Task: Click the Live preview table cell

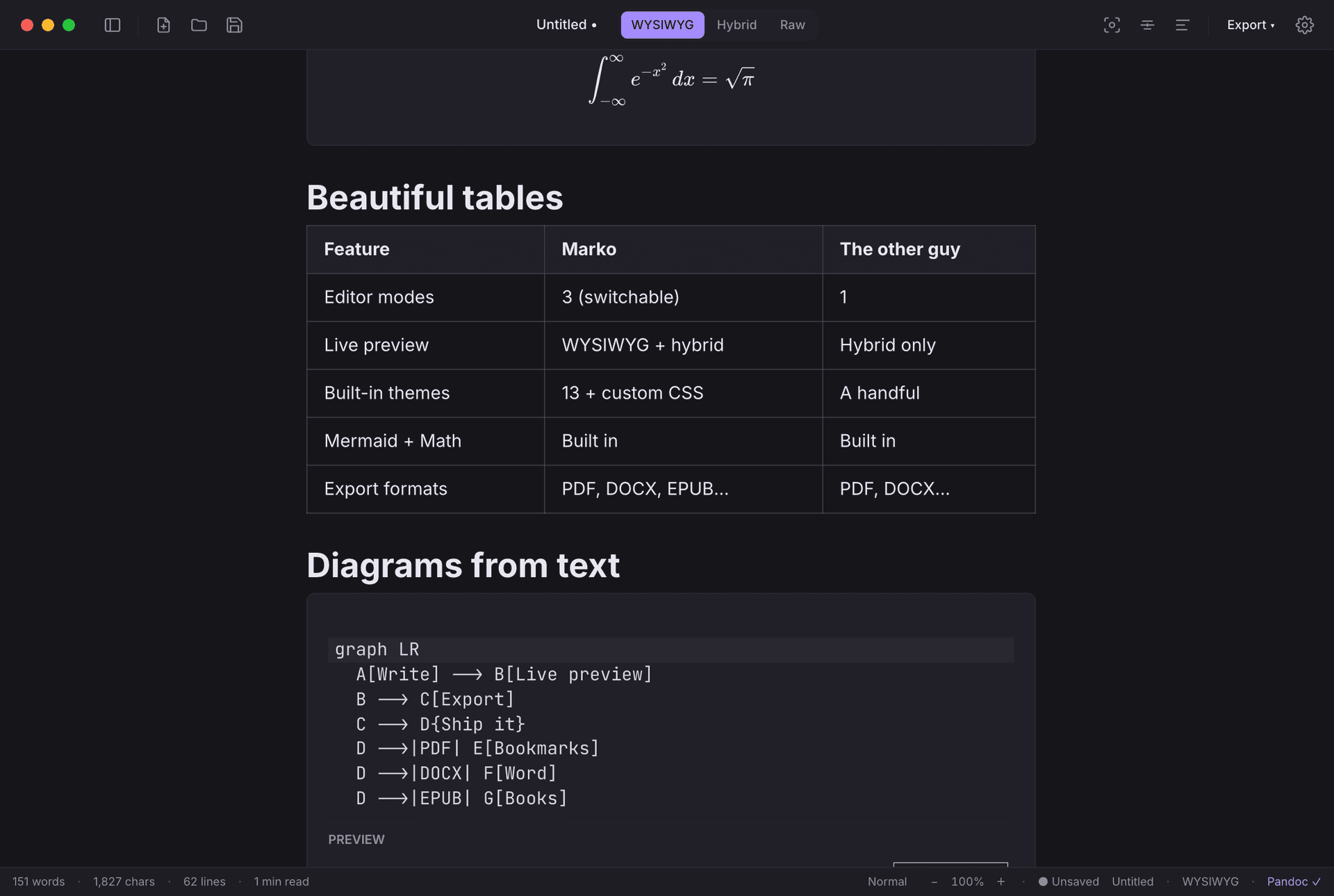Action: click(425, 345)
